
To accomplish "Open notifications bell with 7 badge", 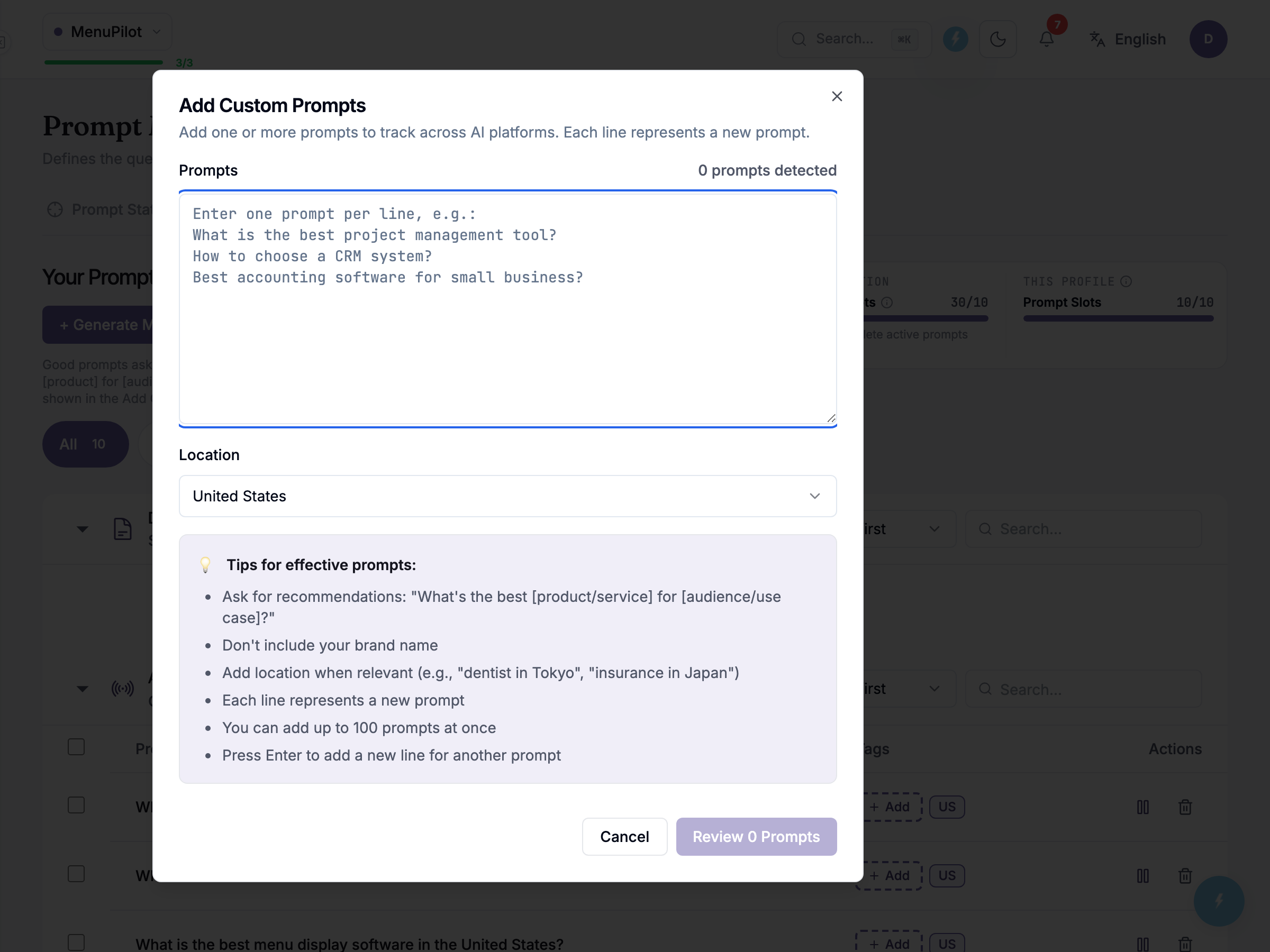I will tap(1046, 39).
